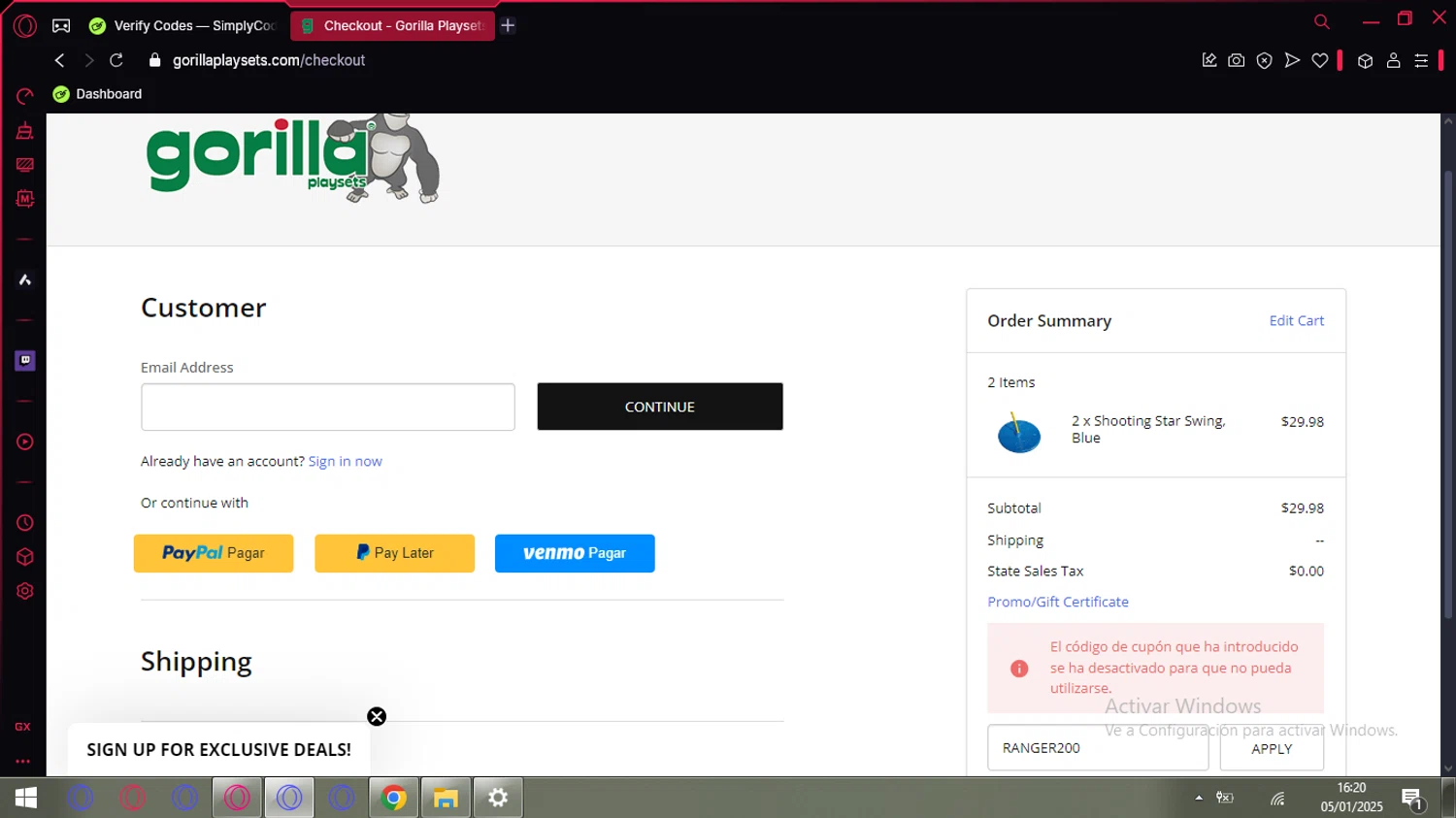Screen dimensions: 1456x818
Task: Open File Explorer from taskbar
Action: pos(446,798)
